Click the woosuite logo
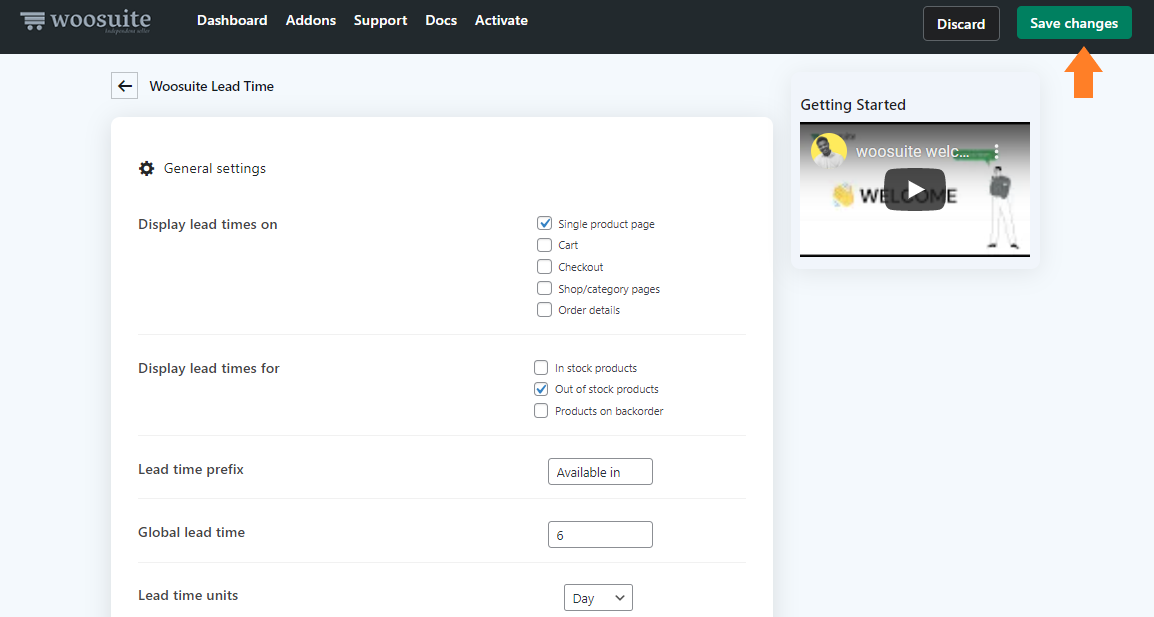1154x617 pixels. tap(85, 21)
